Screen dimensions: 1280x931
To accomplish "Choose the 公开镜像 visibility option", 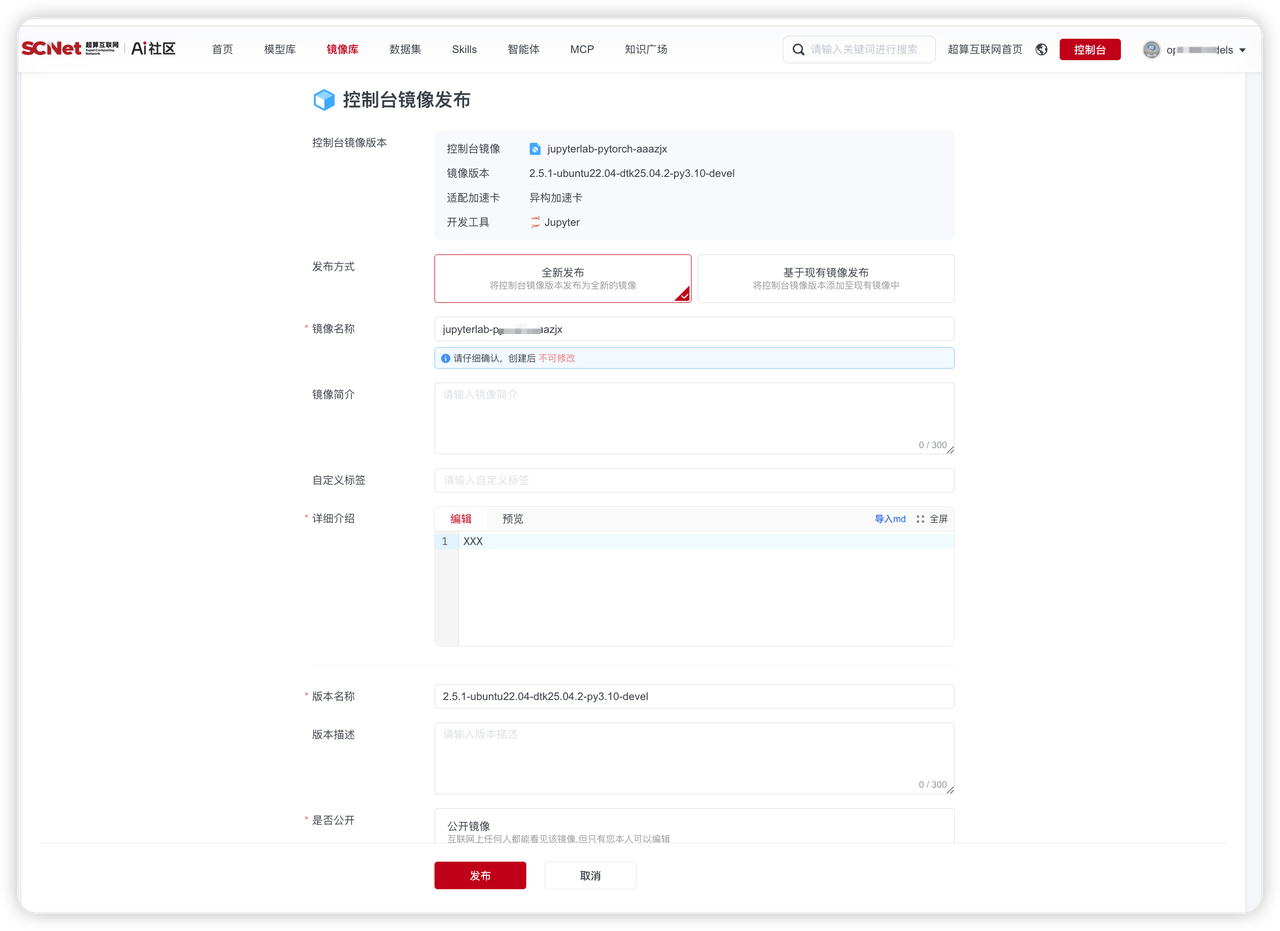I will click(x=694, y=826).
